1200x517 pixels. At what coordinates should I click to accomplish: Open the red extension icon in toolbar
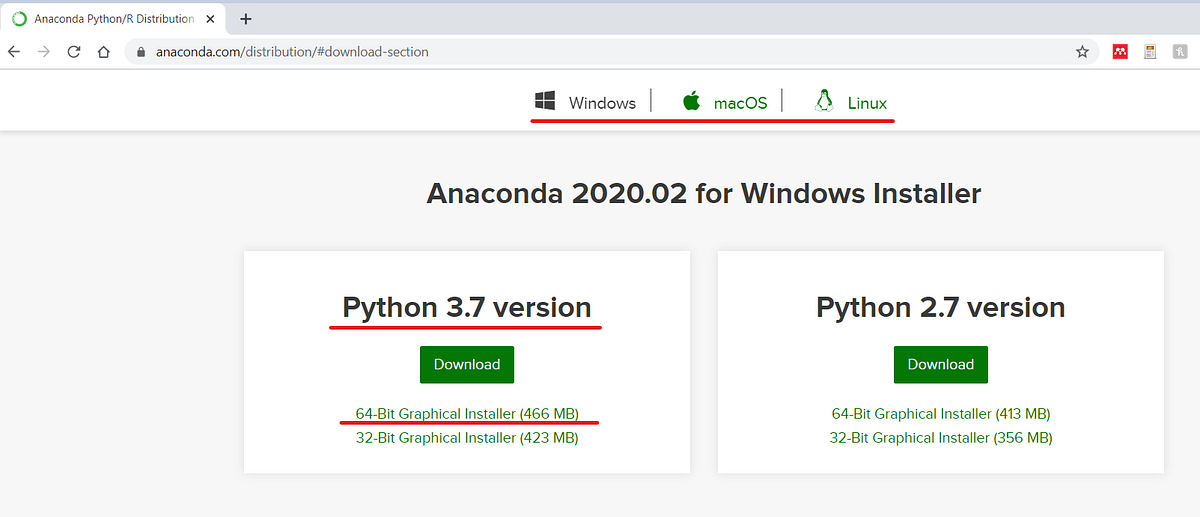point(1120,52)
